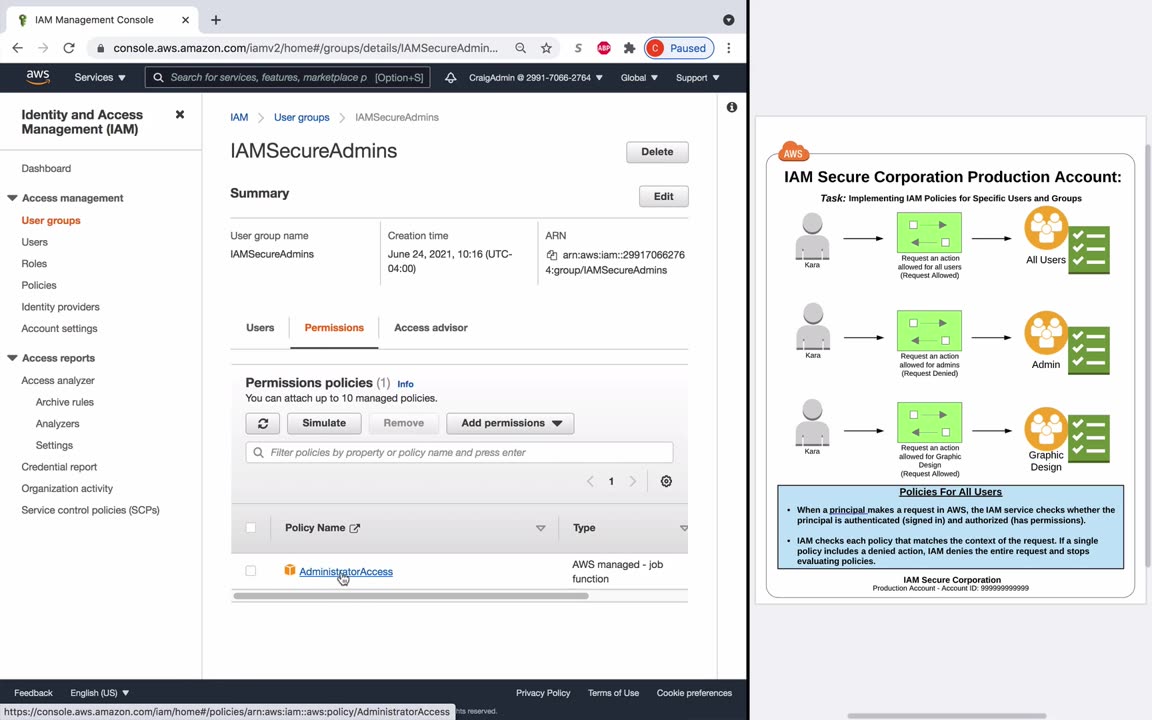Open the ABP adblock extension icon
The height and width of the screenshot is (720, 1152).
(x=604, y=48)
